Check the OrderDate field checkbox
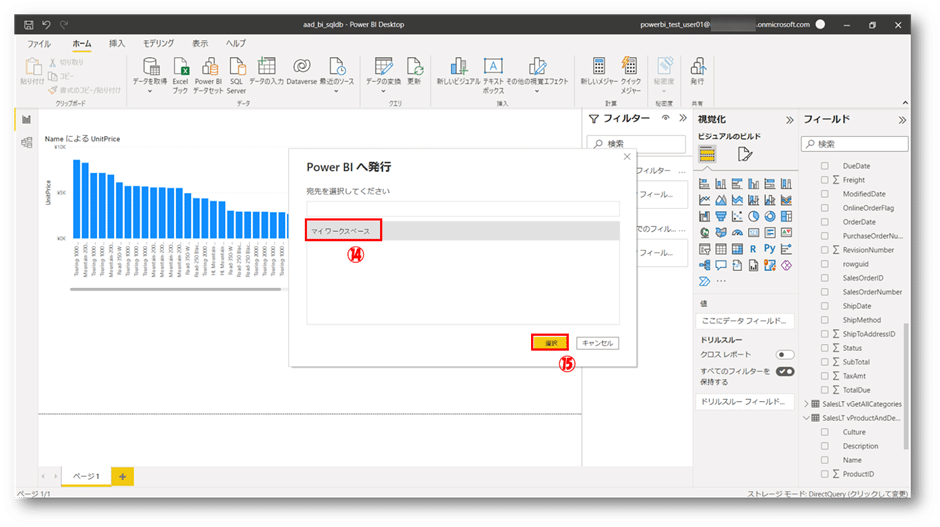Image resolution: width=940 pixels, height=527 pixels. (x=825, y=222)
